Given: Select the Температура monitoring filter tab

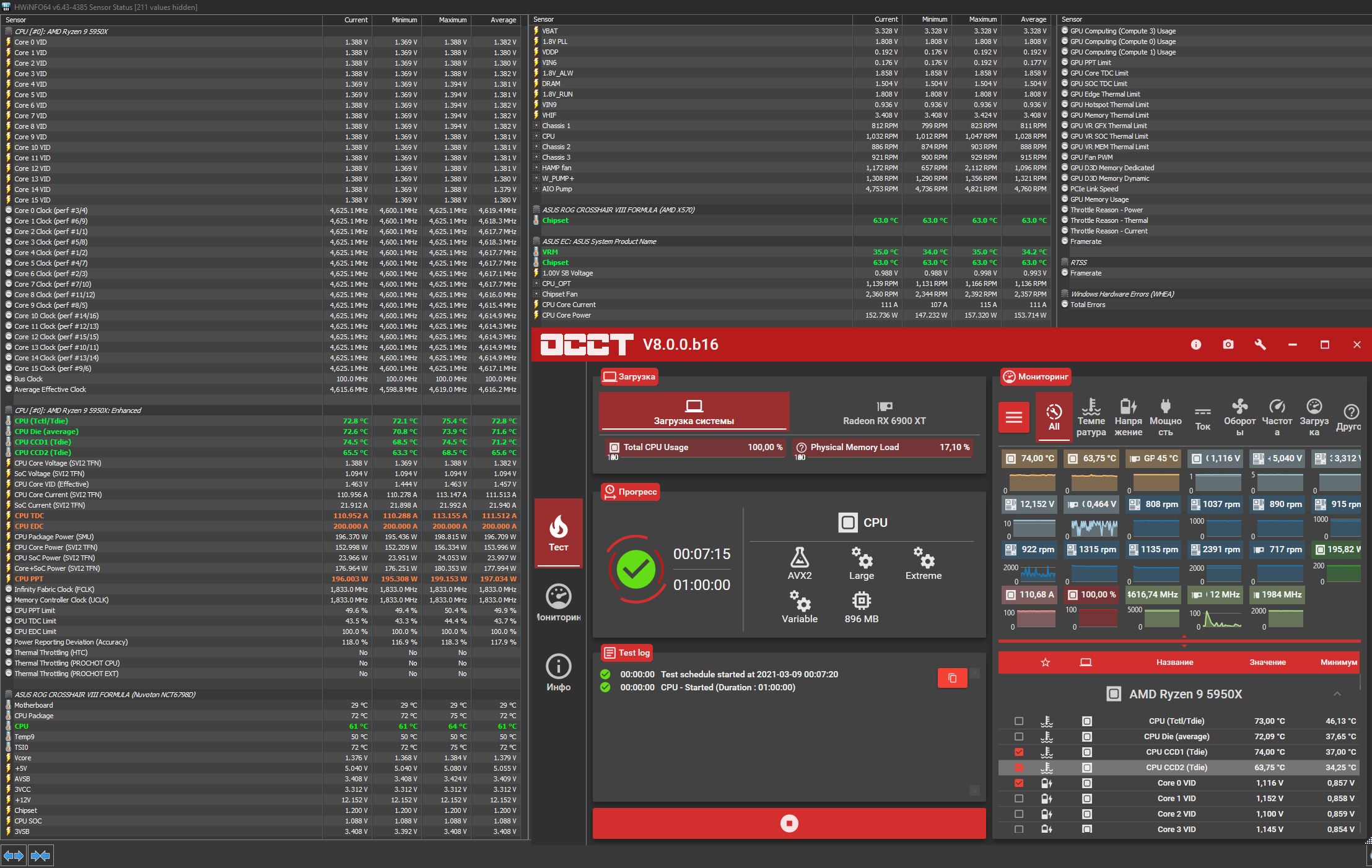Looking at the screenshot, I should (1091, 417).
